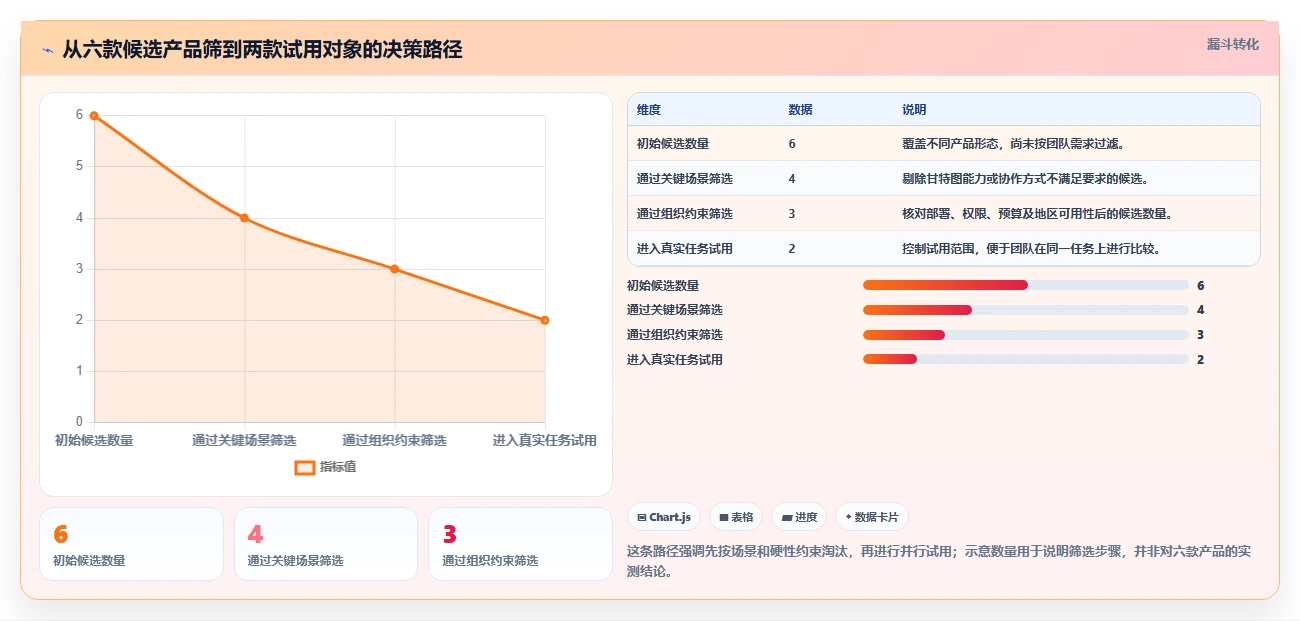
Task: Click the 表格 chip
Action: [x=735, y=517]
